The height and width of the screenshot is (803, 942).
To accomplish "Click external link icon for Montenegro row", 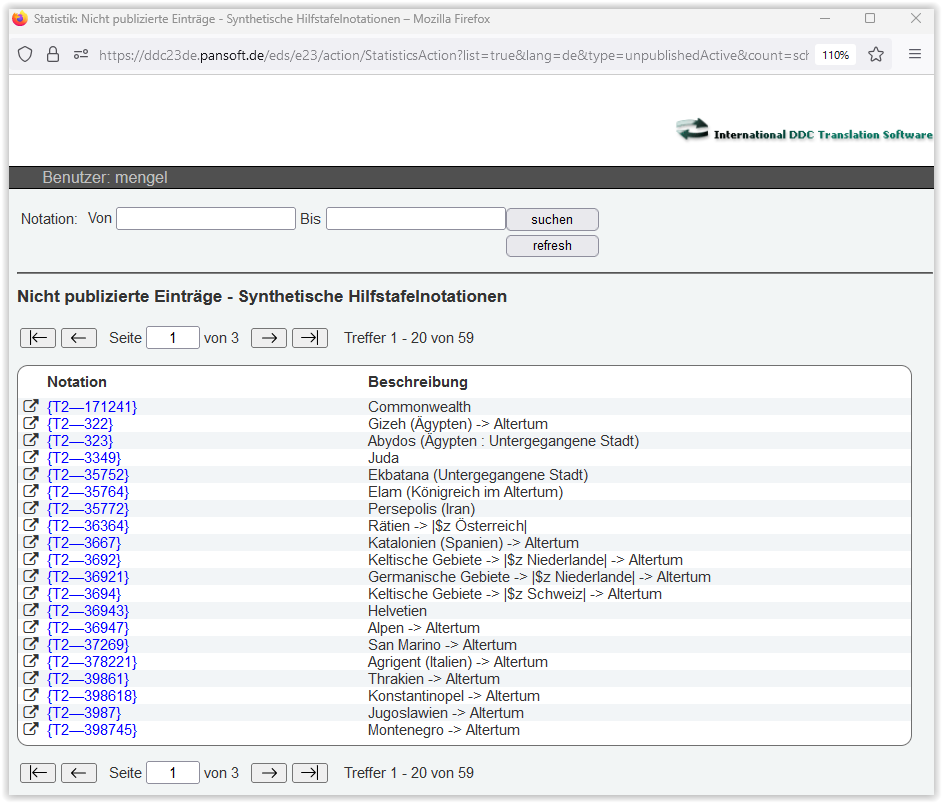I will [x=31, y=730].
